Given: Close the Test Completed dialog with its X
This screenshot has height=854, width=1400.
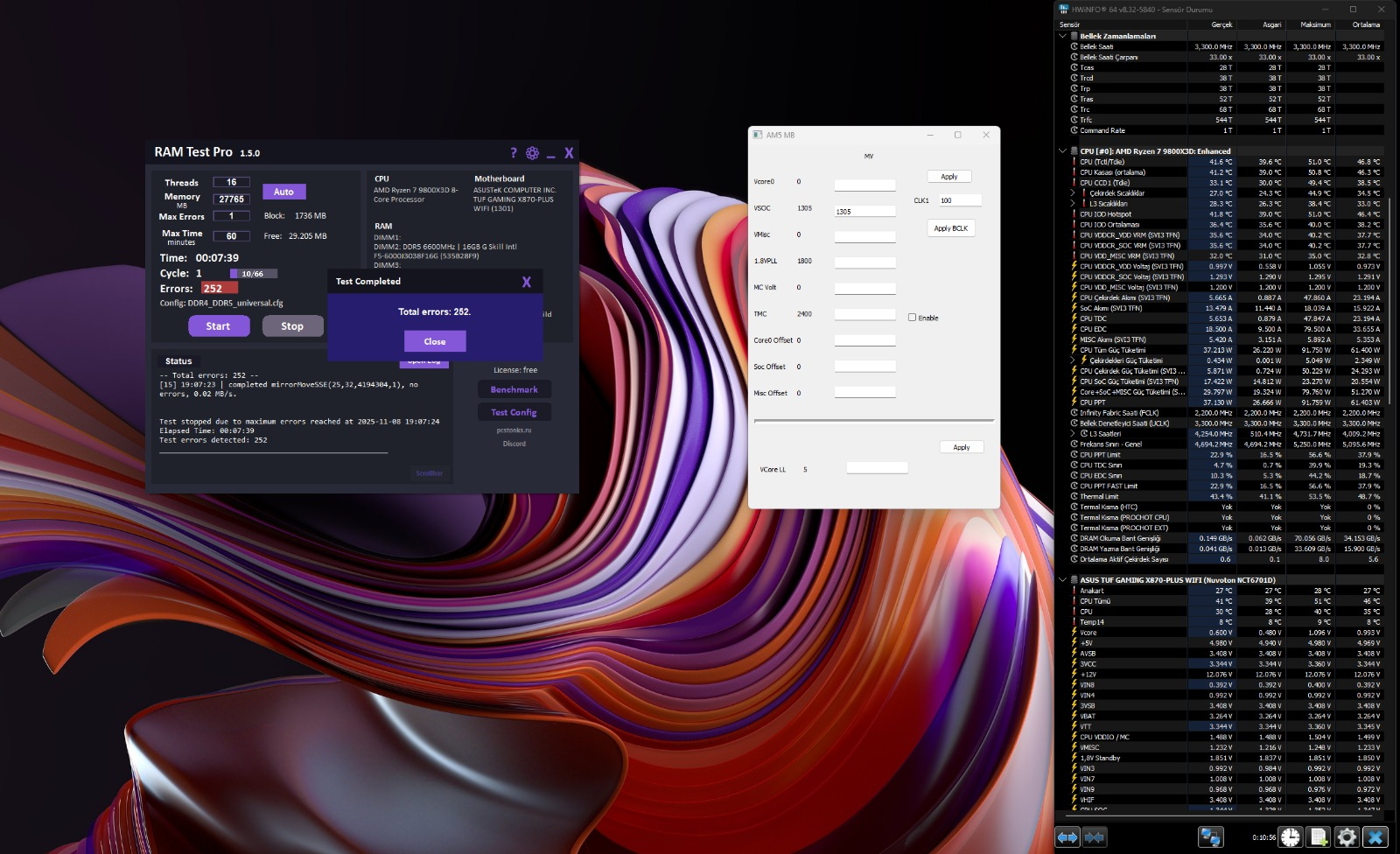Looking at the screenshot, I should (527, 282).
